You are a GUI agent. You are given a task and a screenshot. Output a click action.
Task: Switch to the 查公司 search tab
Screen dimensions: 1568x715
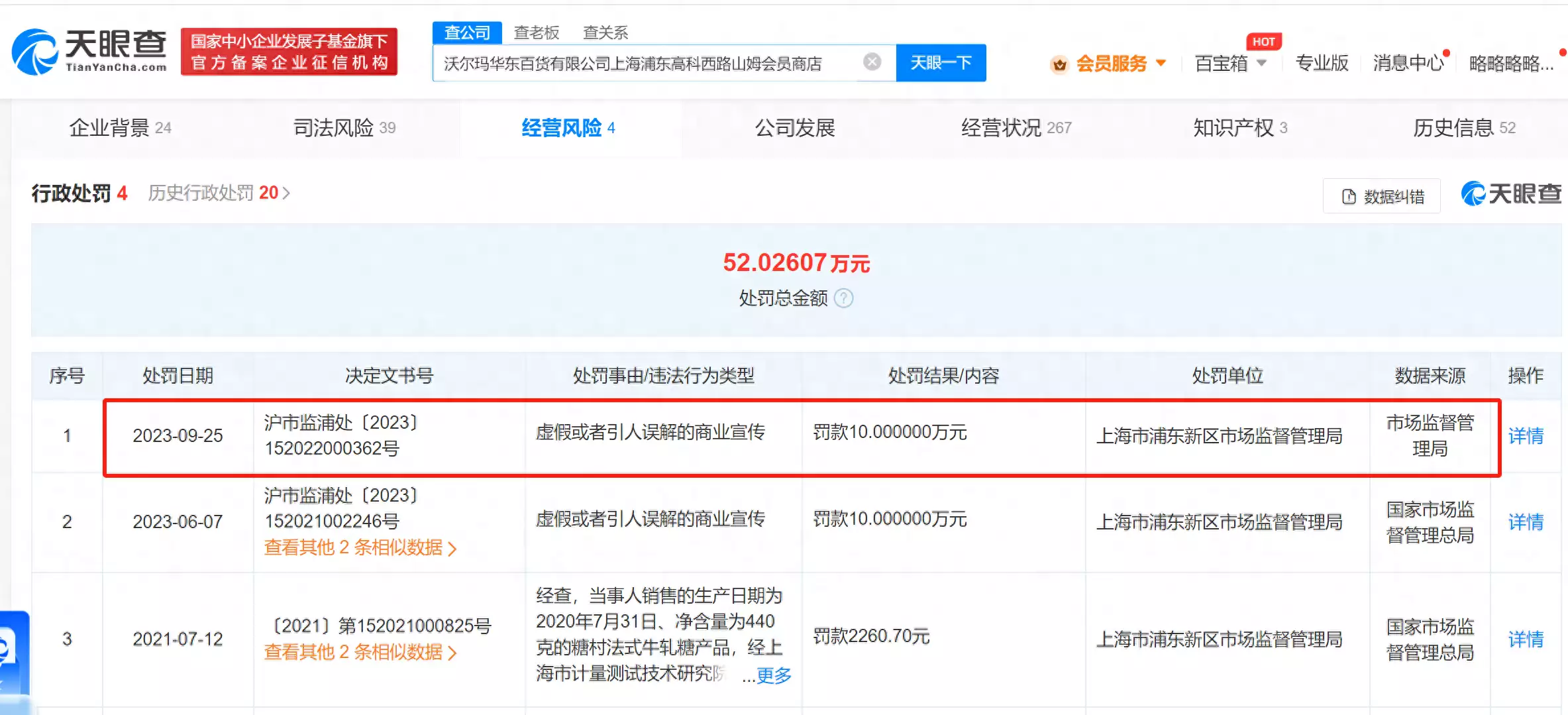[467, 32]
